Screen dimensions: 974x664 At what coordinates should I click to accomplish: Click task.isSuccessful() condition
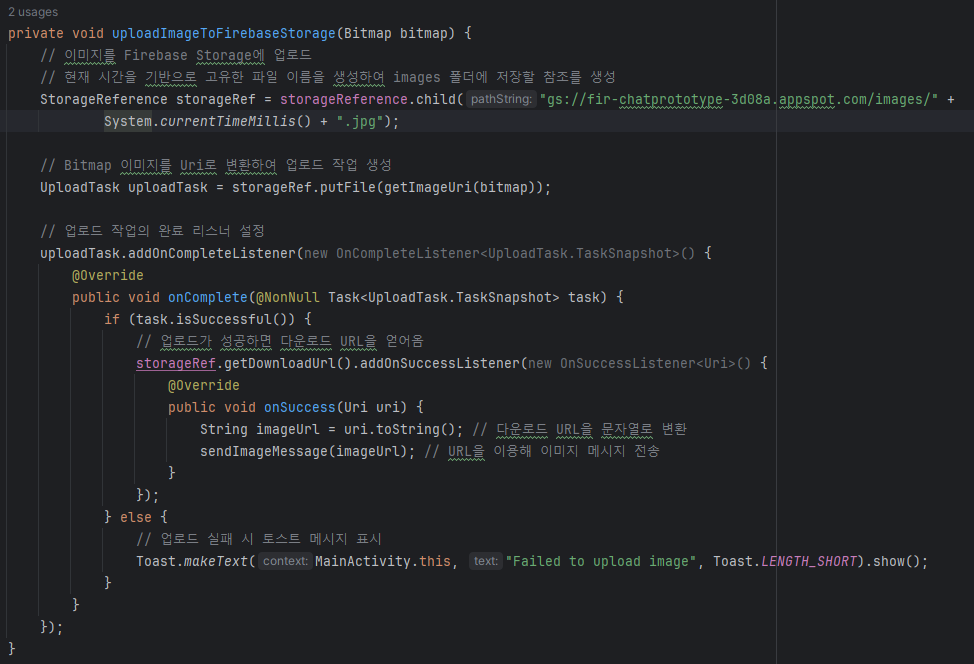point(216,319)
